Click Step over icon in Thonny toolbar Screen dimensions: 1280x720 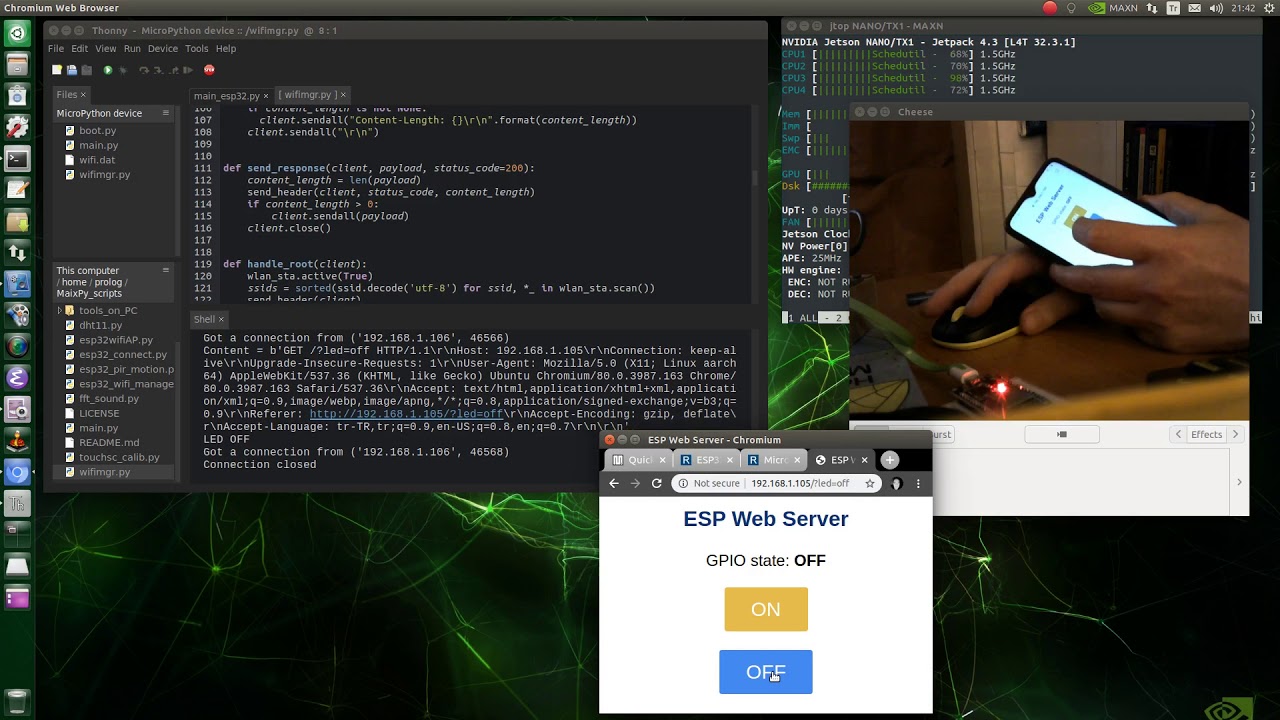(x=144, y=70)
